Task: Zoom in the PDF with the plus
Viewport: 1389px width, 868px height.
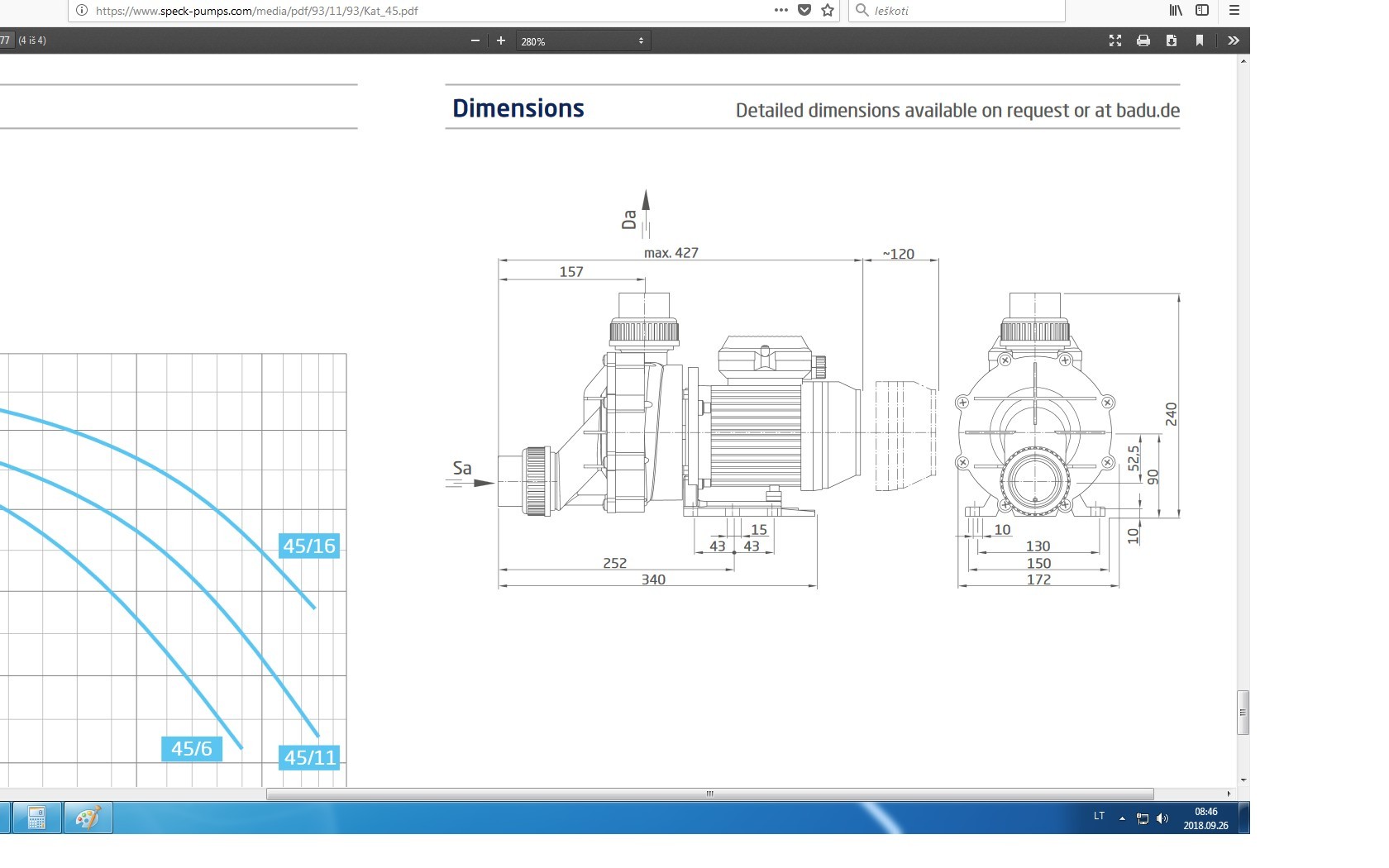Action: tap(501, 41)
